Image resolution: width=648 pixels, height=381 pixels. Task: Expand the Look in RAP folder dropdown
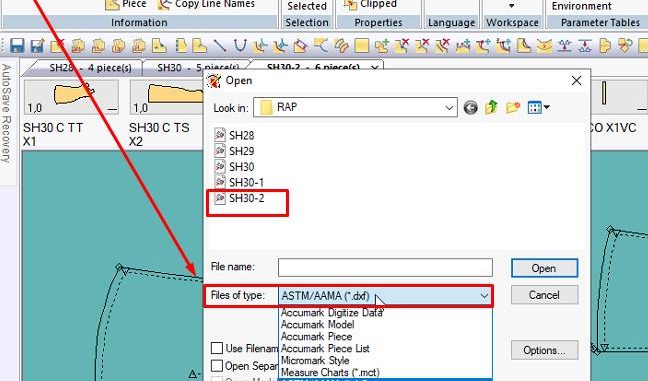tap(449, 108)
